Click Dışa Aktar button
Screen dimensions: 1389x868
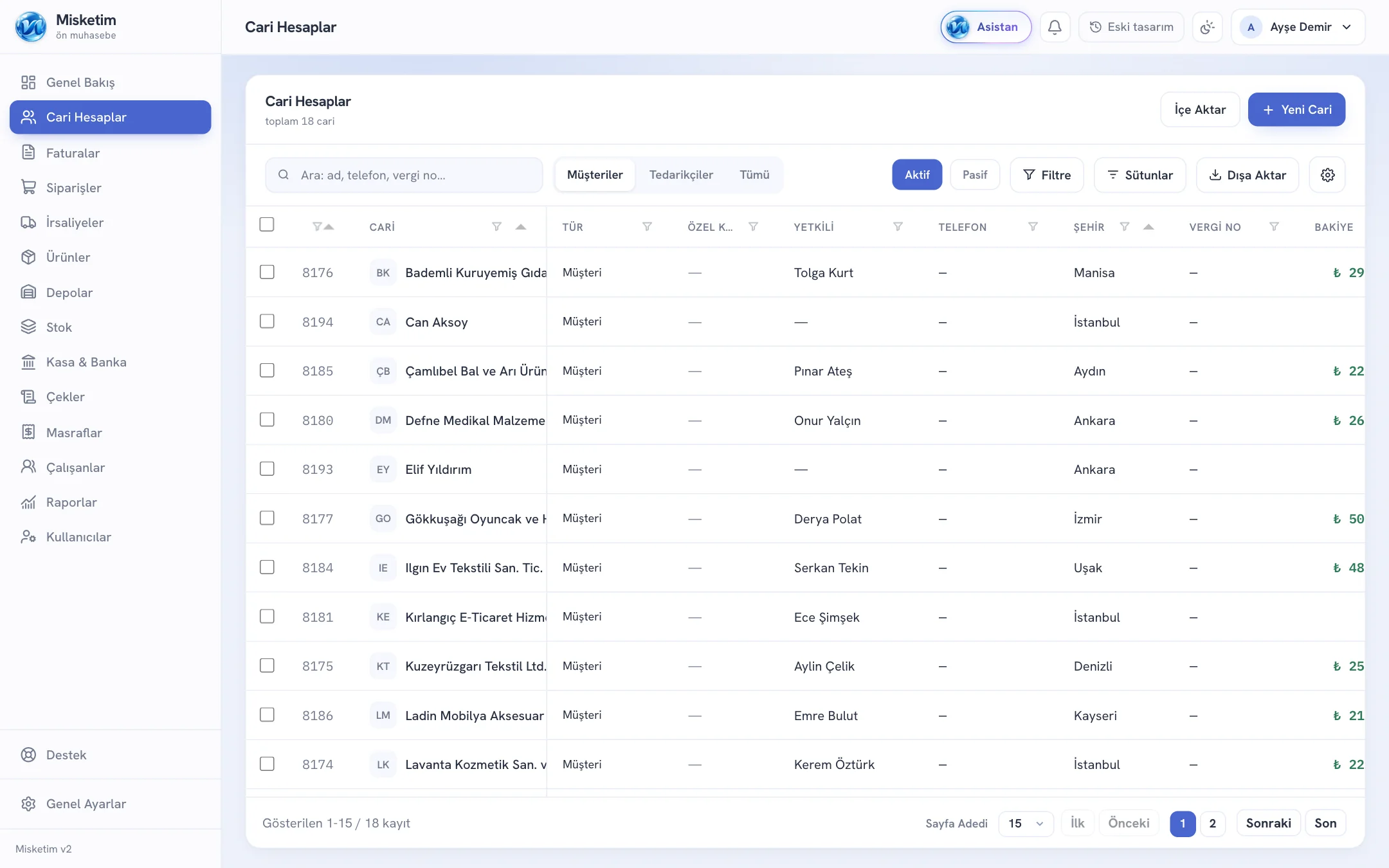coord(1248,175)
